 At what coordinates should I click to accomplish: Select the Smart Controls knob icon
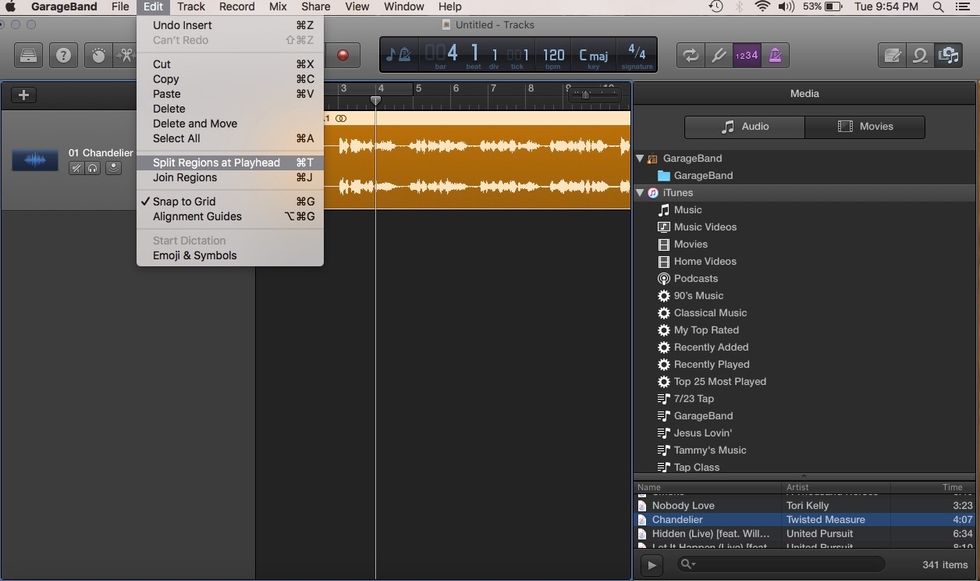(98, 55)
